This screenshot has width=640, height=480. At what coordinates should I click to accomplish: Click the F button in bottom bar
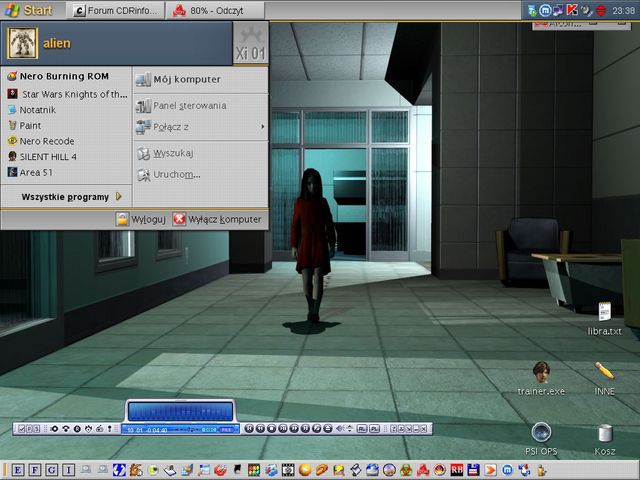pyautogui.click(x=35, y=470)
